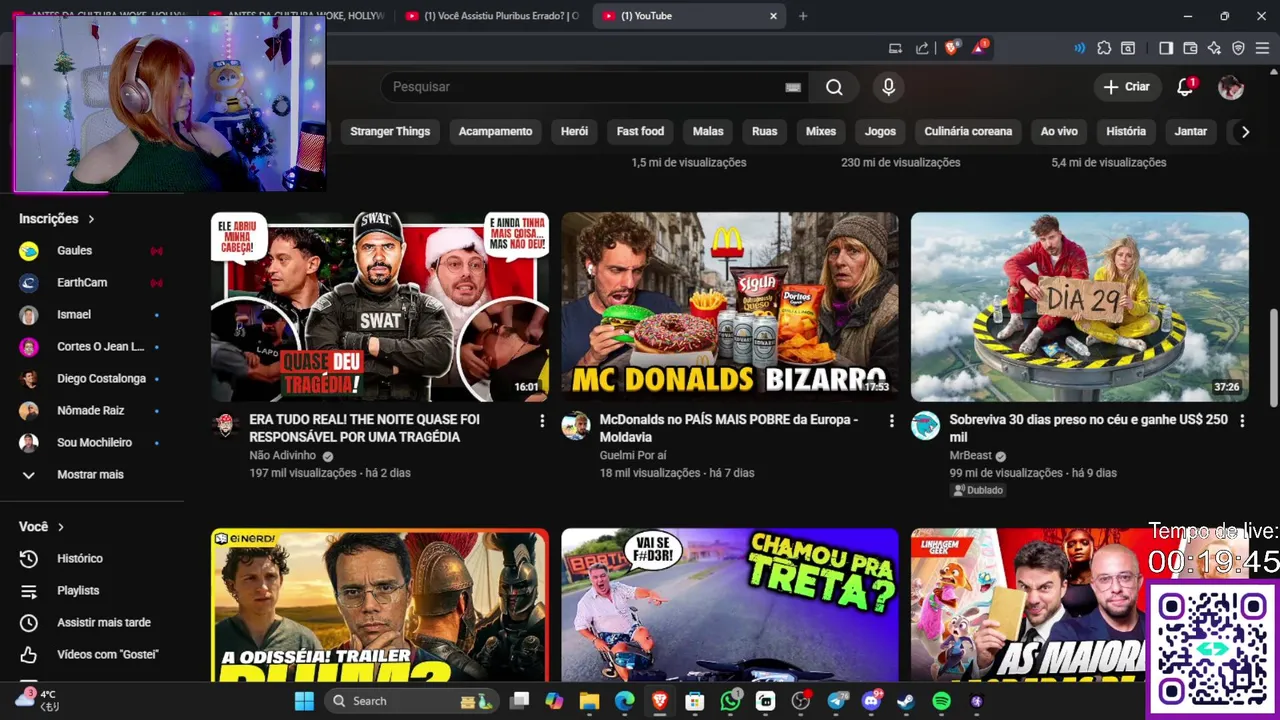Open Gaules subscription channel
The width and height of the screenshot is (1280, 720).
92,250
